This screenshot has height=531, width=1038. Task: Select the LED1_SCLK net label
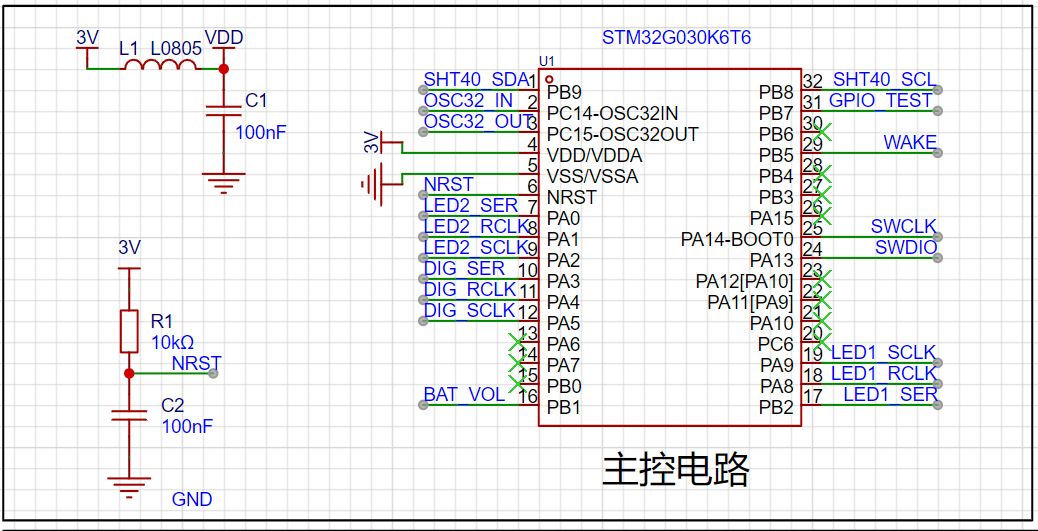click(x=884, y=352)
